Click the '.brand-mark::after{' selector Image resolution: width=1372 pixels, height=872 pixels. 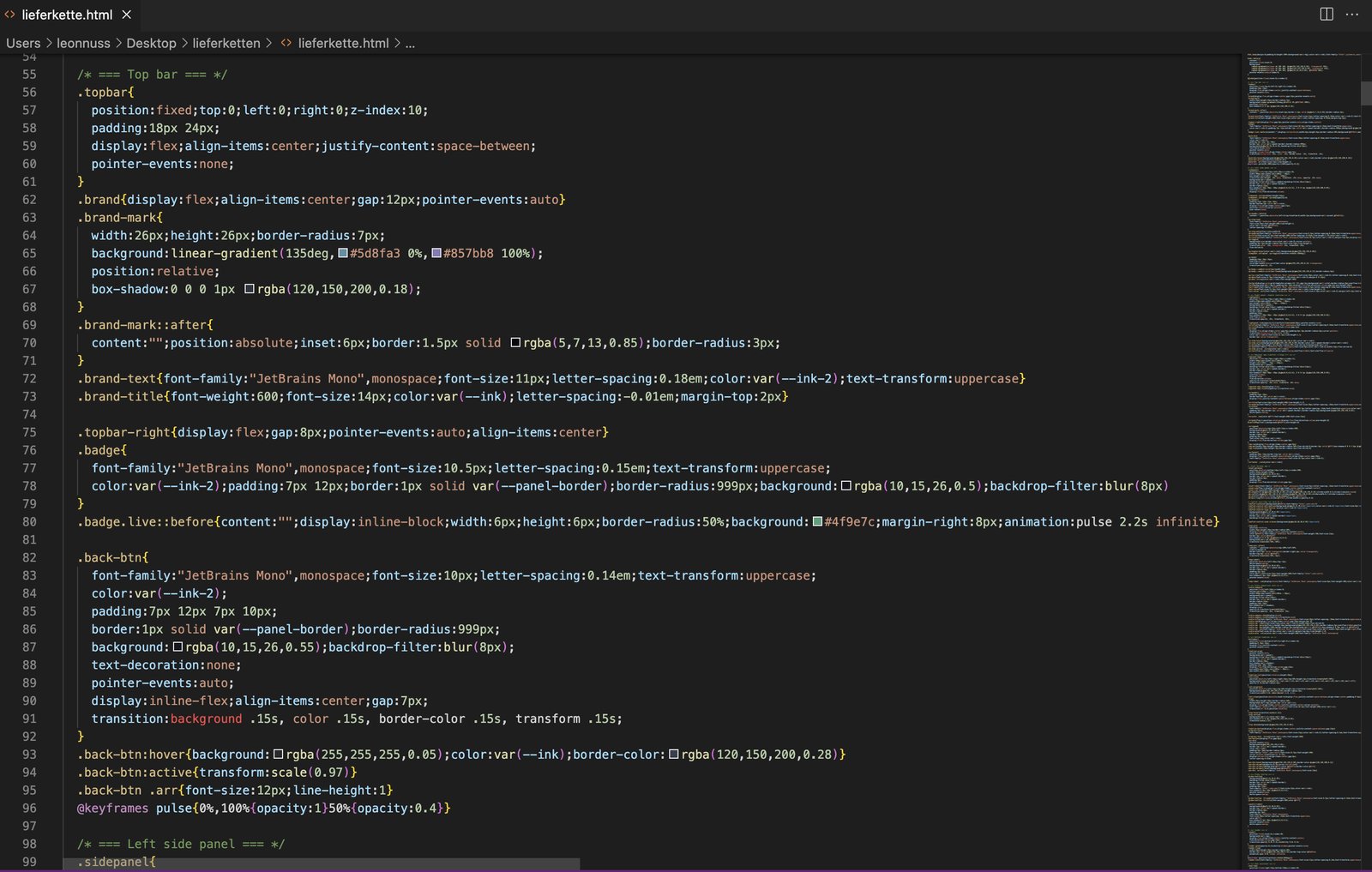pyautogui.click(x=145, y=325)
